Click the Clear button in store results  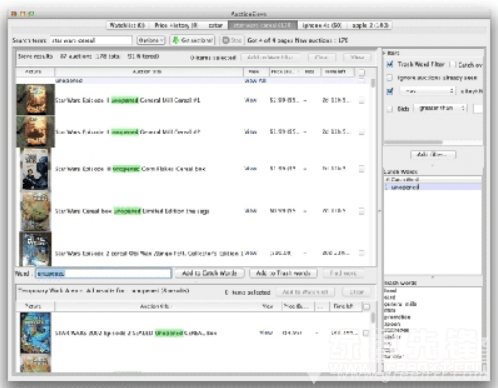322,57
